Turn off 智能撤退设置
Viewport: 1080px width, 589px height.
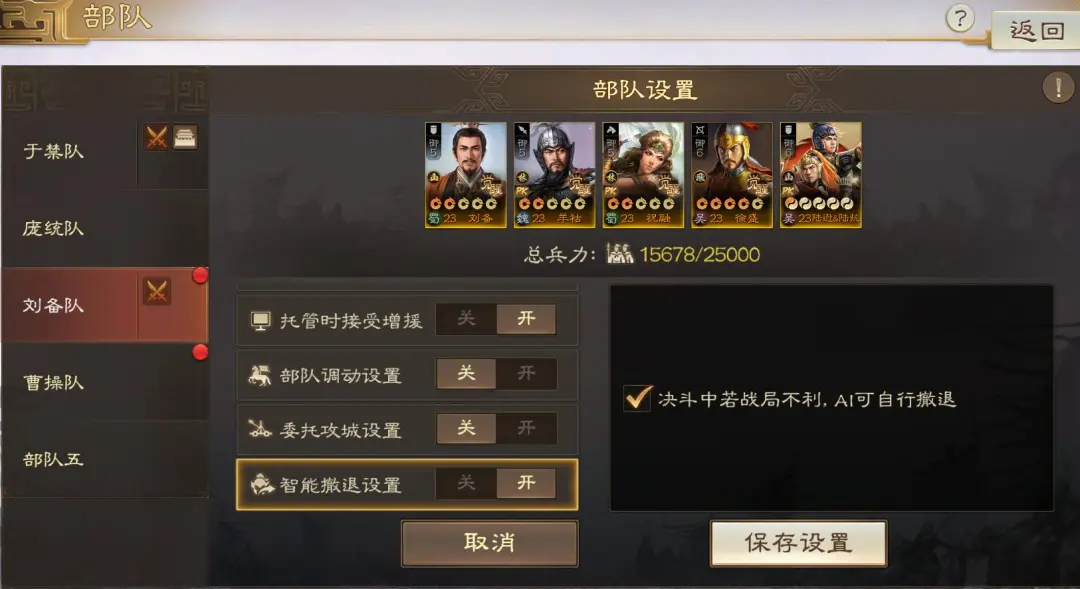coord(466,484)
